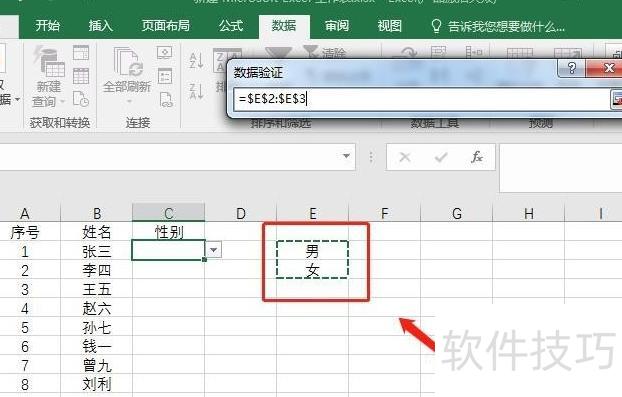The image size is (622, 397).
Task: Select the cell containing 孙七
Action: coord(96,327)
